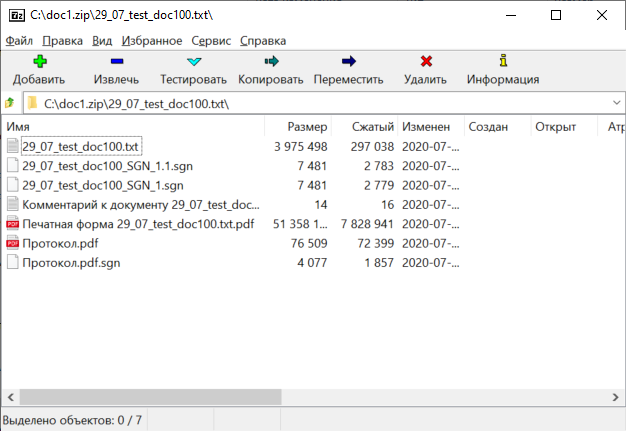Screen dimensions: 626x431
Task: Click the horizontal scrollbar left arrow
Action: tap(11, 397)
